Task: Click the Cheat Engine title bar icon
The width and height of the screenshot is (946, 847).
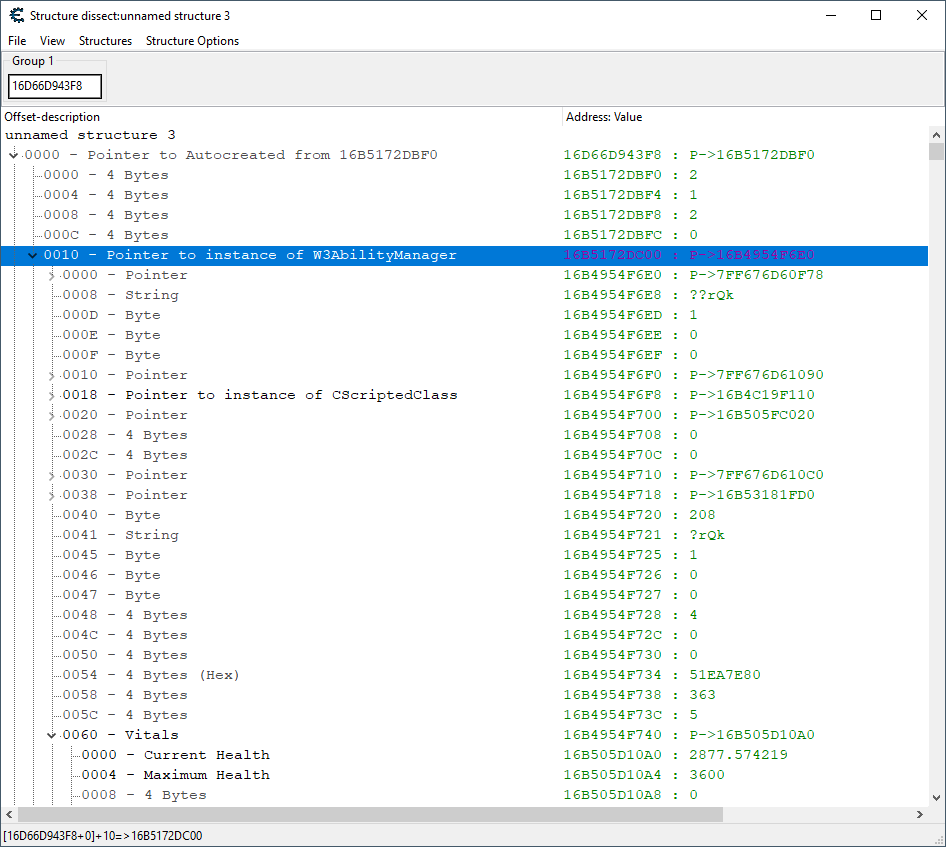Action: [16, 15]
